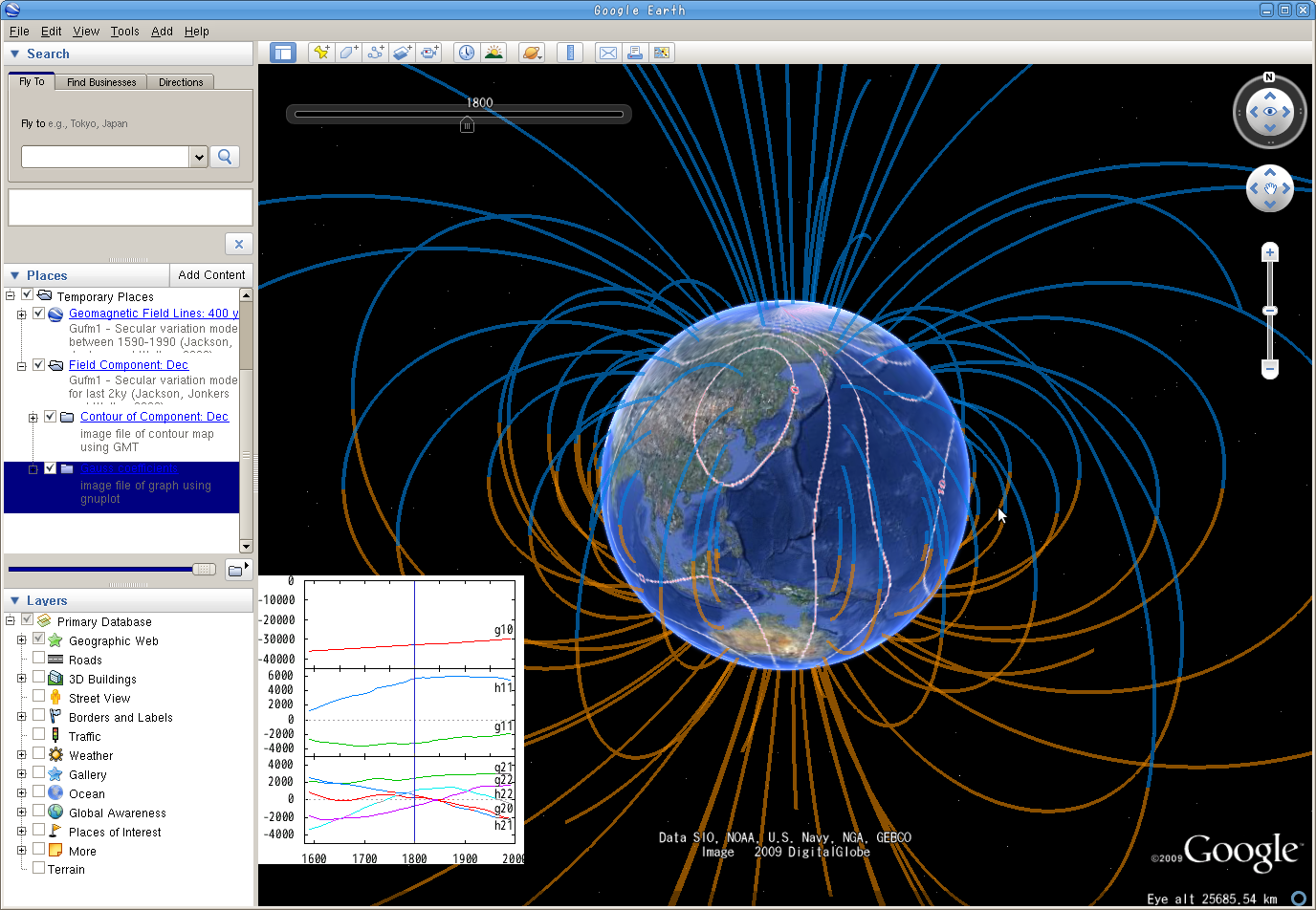Click the Email envelope icon
The image size is (1316, 910).
coord(607,53)
